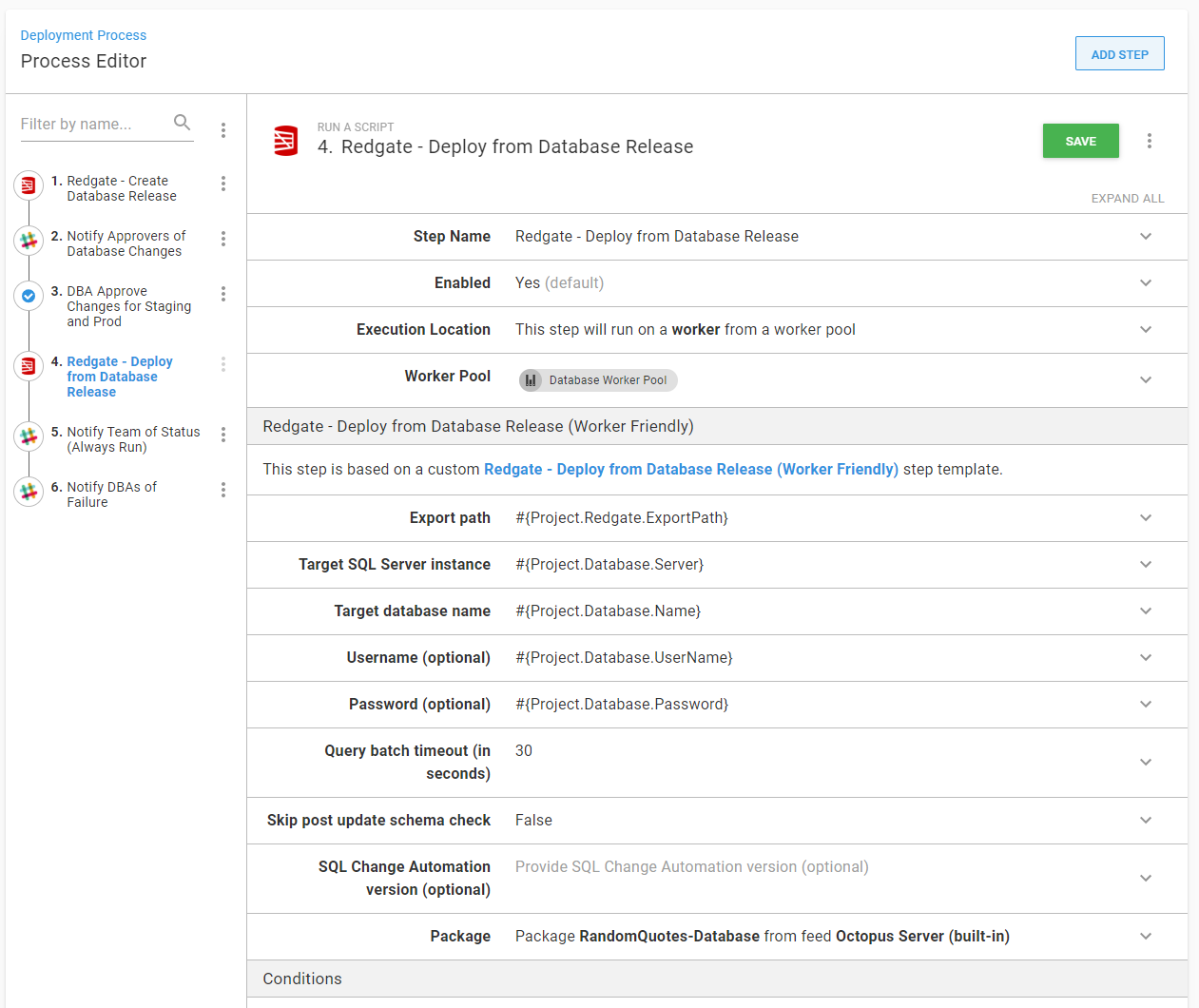Expand the Execution Location row chevron

tap(1146, 330)
